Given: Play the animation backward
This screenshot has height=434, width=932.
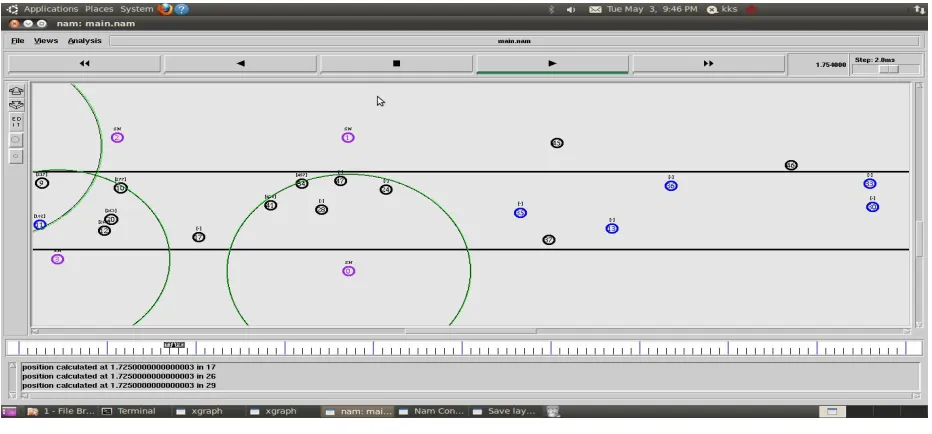Looking at the screenshot, I should (x=241, y=64).
